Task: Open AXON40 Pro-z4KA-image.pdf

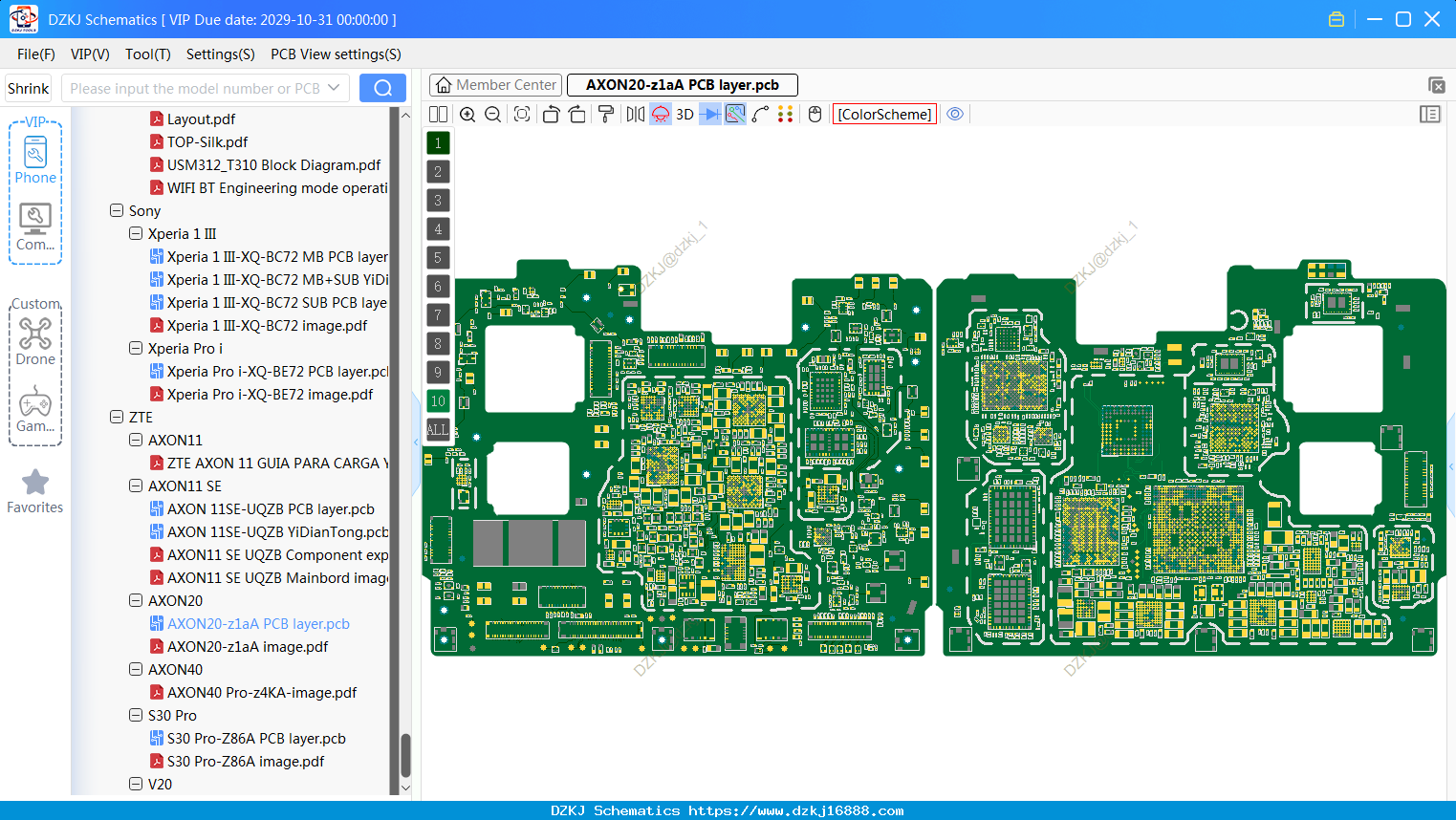Action: pyautogui.click(x=262, y=692)
